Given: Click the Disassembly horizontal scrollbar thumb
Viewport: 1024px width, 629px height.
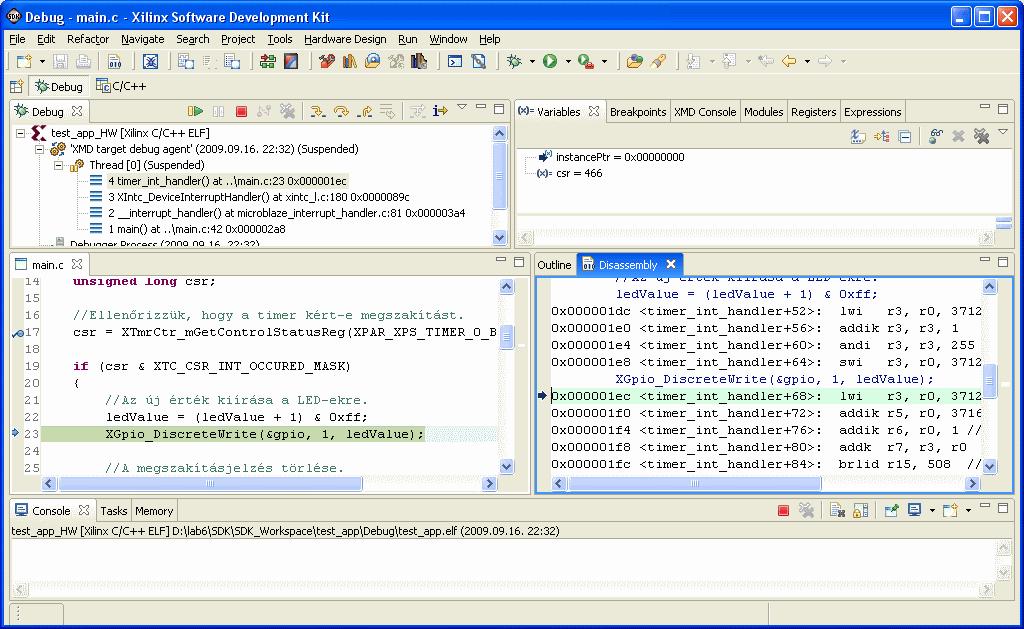Looking at the screenshot, I should 695,483.
